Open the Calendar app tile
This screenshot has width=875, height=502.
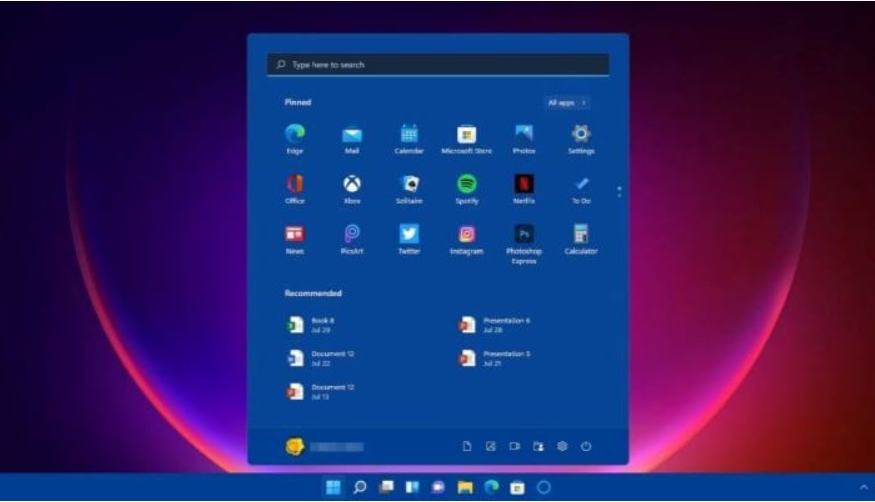[x=409, y=139]
